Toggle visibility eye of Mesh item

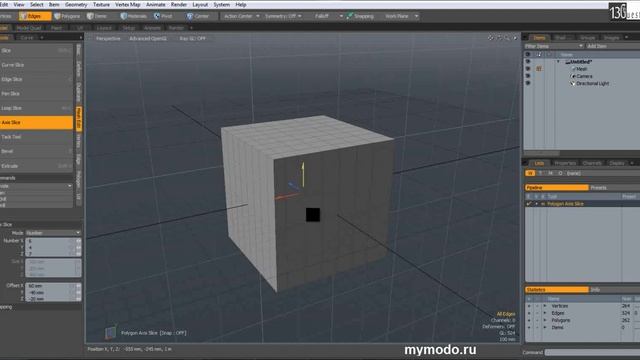point(528,69)
